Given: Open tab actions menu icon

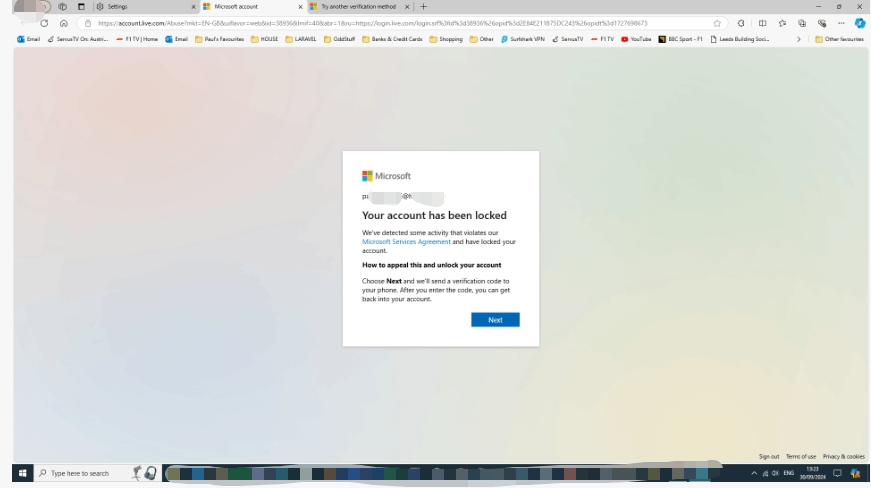Looking at the screenshot, I should point(81,7).
